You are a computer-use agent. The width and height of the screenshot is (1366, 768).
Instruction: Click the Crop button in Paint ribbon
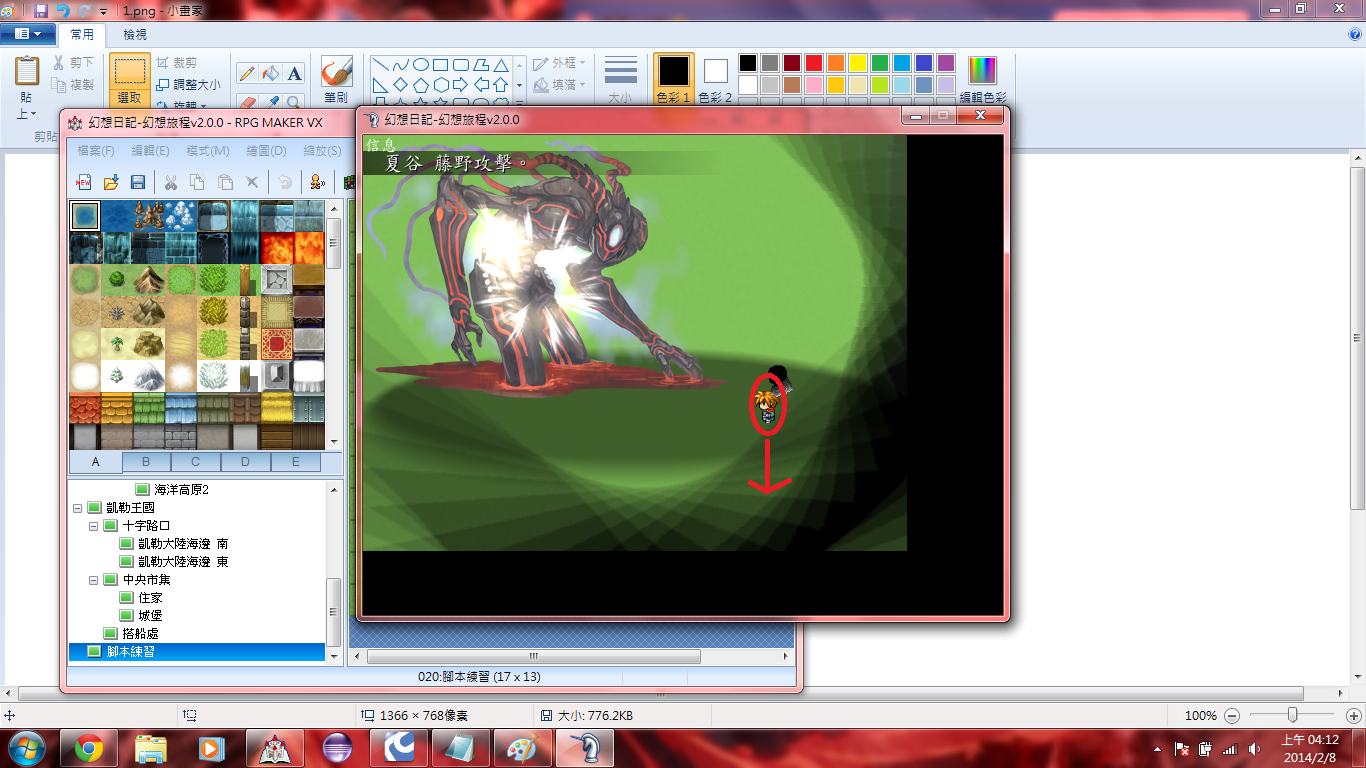[x=177, y=62]
